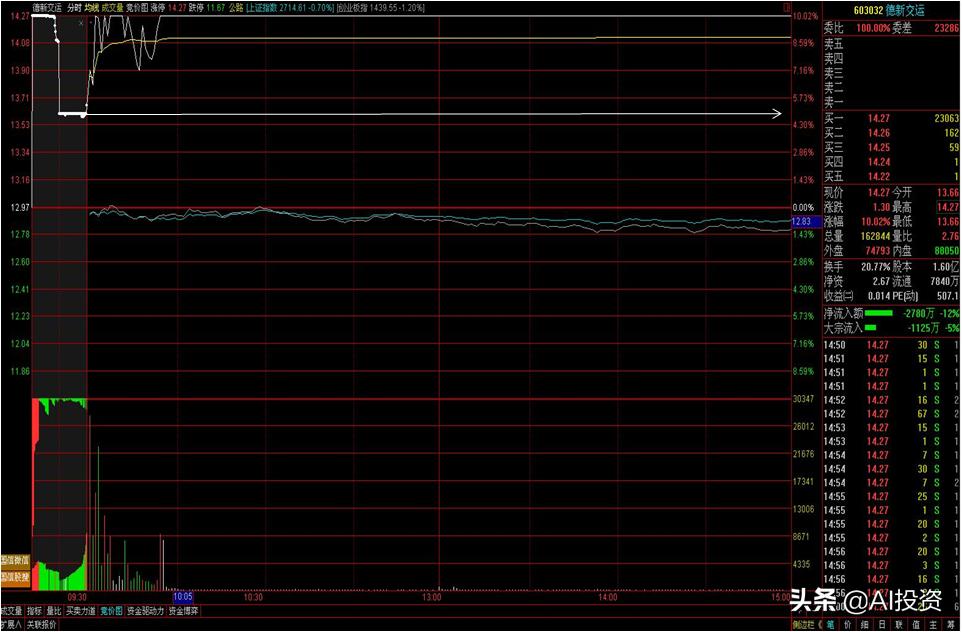Toggle the 成交量 legend in the chart header
This screenshot has height=632, width=962.
pyautogui.click(x=112, y=8)
